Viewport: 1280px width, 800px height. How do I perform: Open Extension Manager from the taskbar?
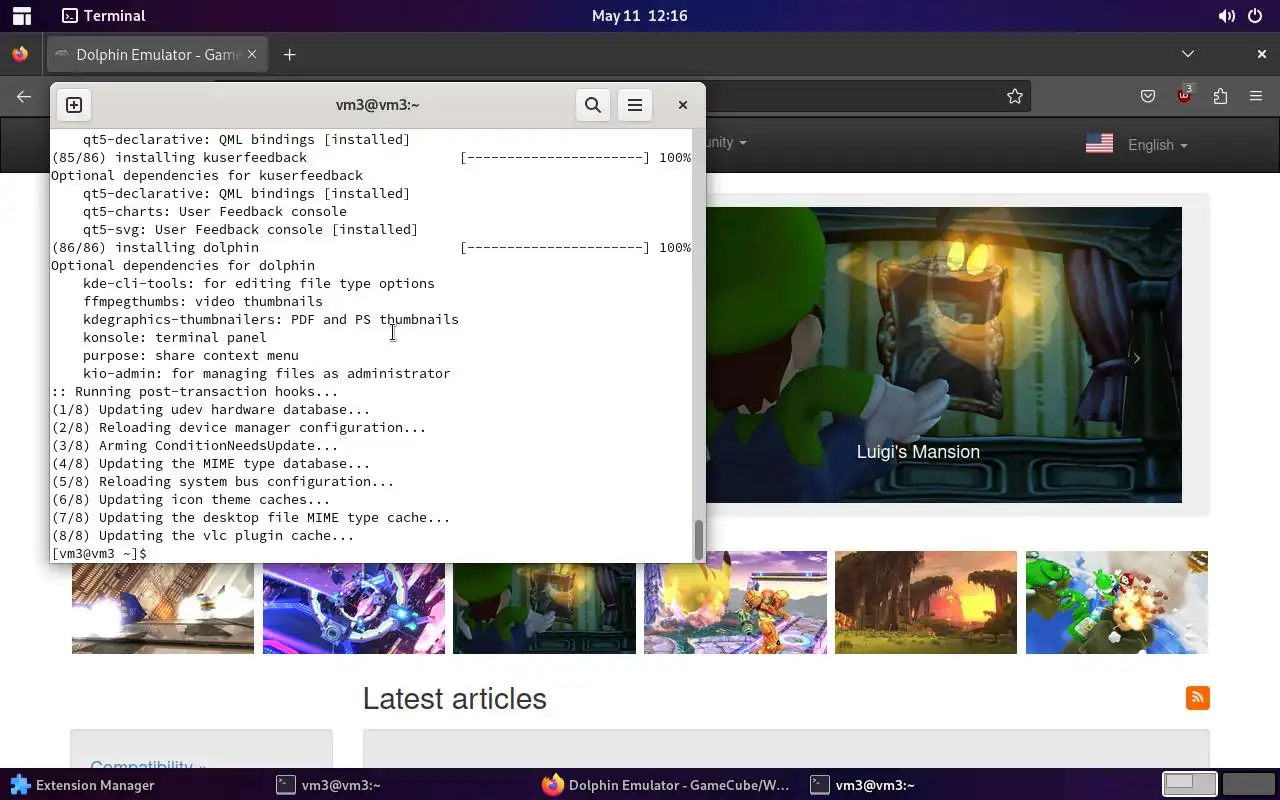pos(83,785)
